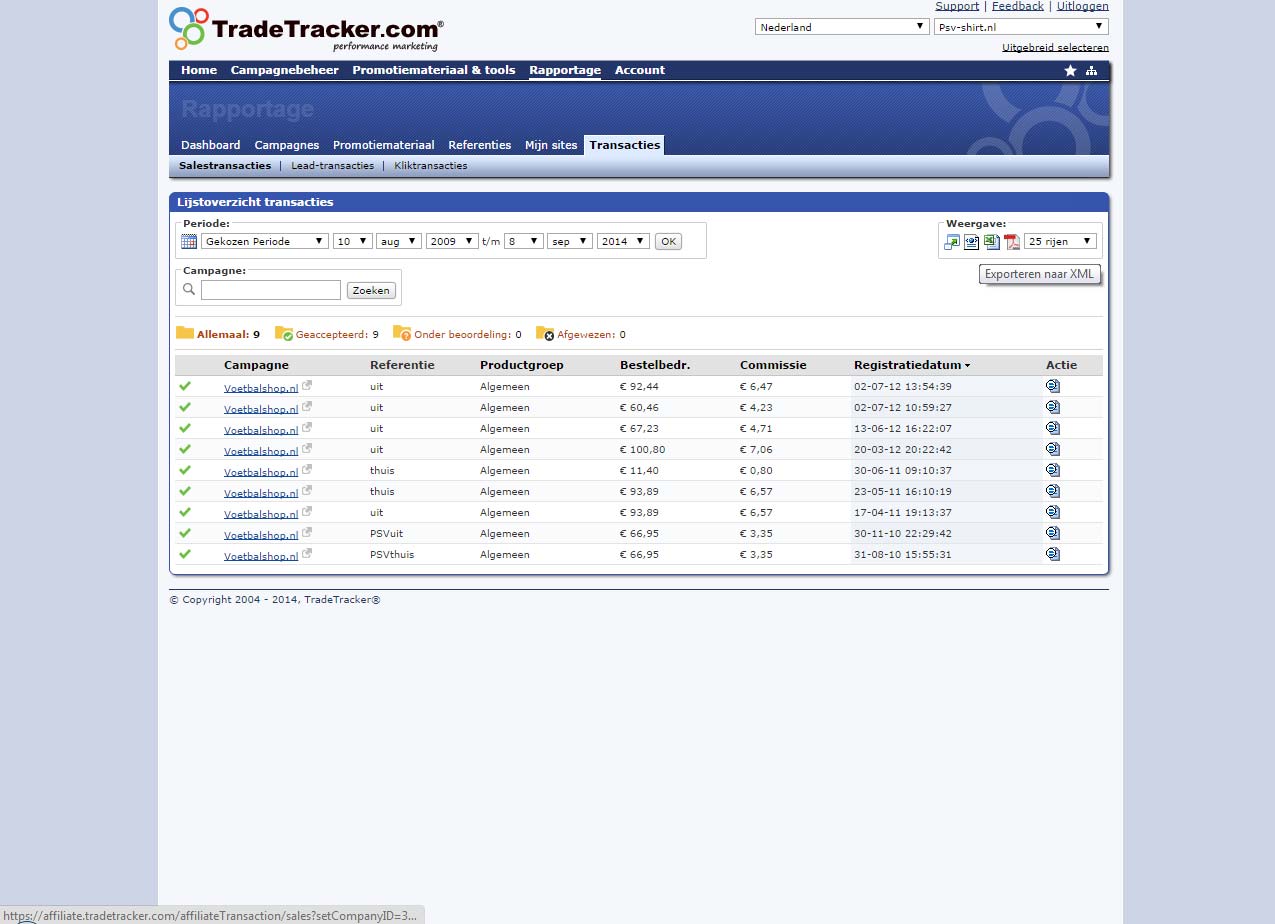Open the end month dropdown showing sep
This screenshot has width=1275, height=924.
[570, 241]
